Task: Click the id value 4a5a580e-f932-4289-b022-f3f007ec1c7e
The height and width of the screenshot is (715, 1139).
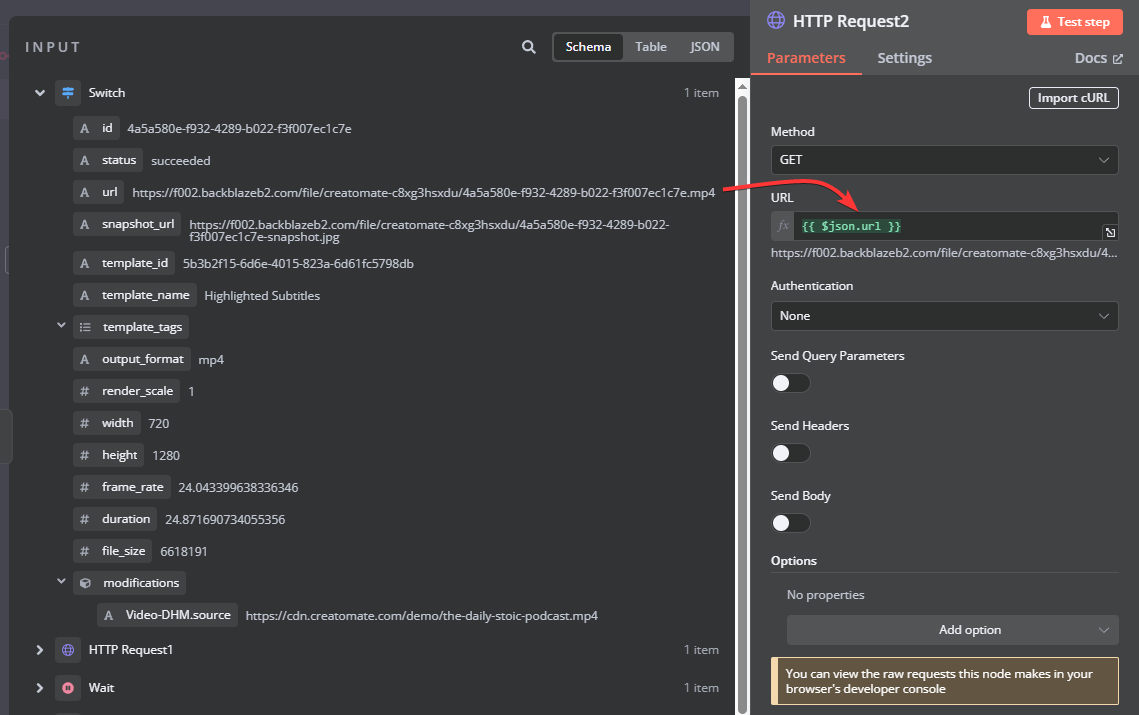Action: (239, 129)
